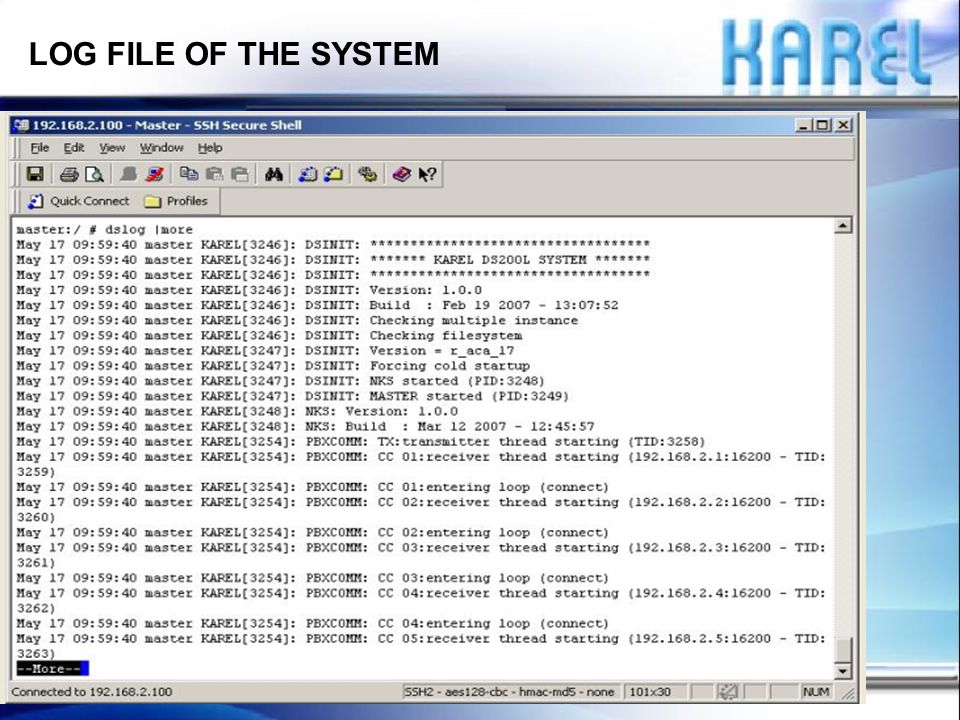Click the 'DSINIT: Version: 1.0.0' log line
960x720 pixels.
coord(249,290)
